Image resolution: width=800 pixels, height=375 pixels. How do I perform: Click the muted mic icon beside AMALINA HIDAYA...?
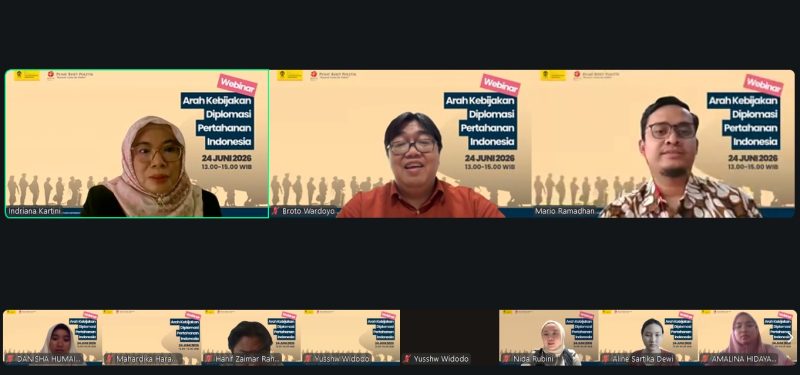pyautogui.click(x=705, y=359)
